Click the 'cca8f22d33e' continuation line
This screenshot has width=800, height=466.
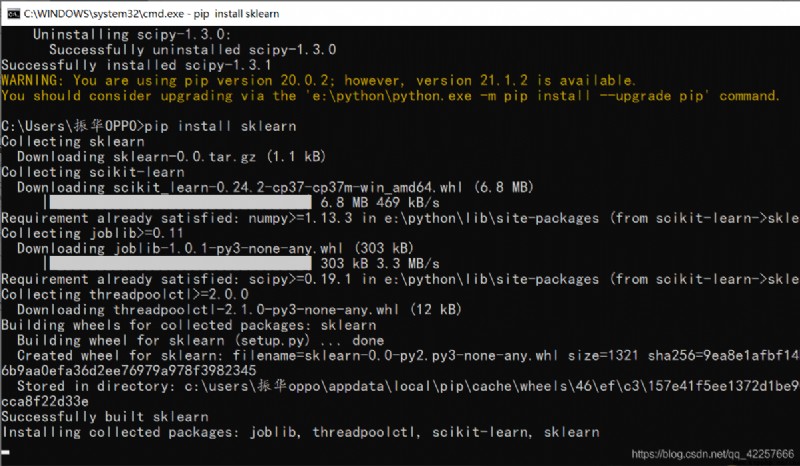(45, 402)
